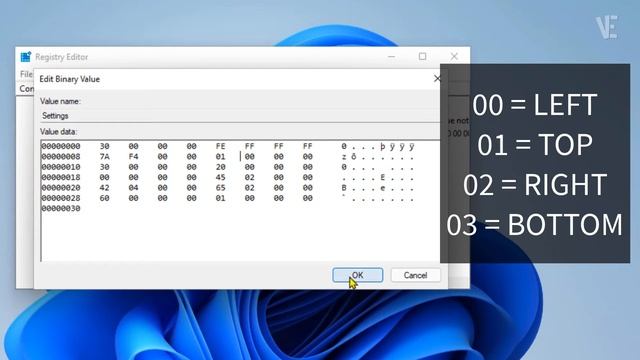
Task: Select byte 04 in row 00000020
Action: (133, 188)
